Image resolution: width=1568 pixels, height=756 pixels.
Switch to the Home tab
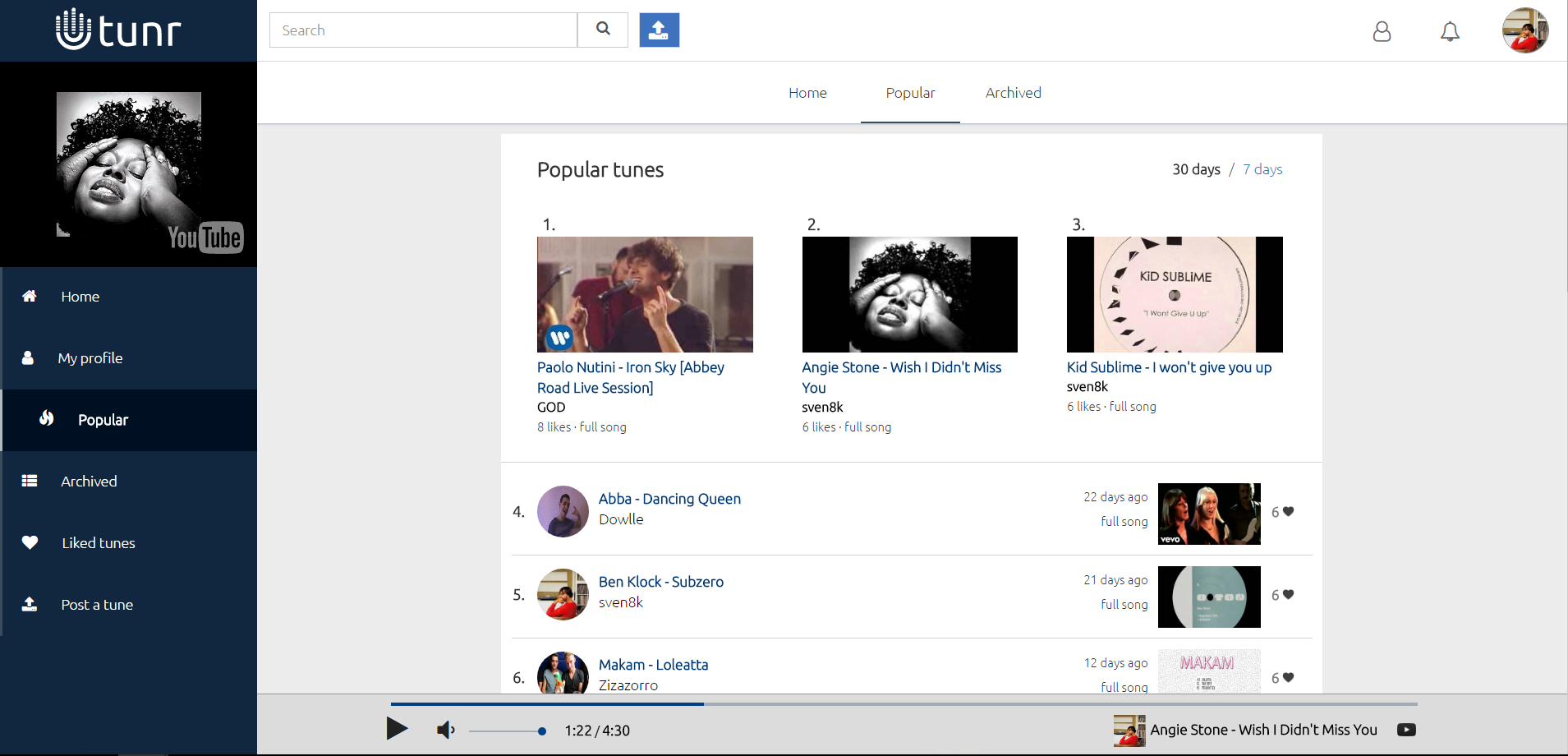pos(807,93)
